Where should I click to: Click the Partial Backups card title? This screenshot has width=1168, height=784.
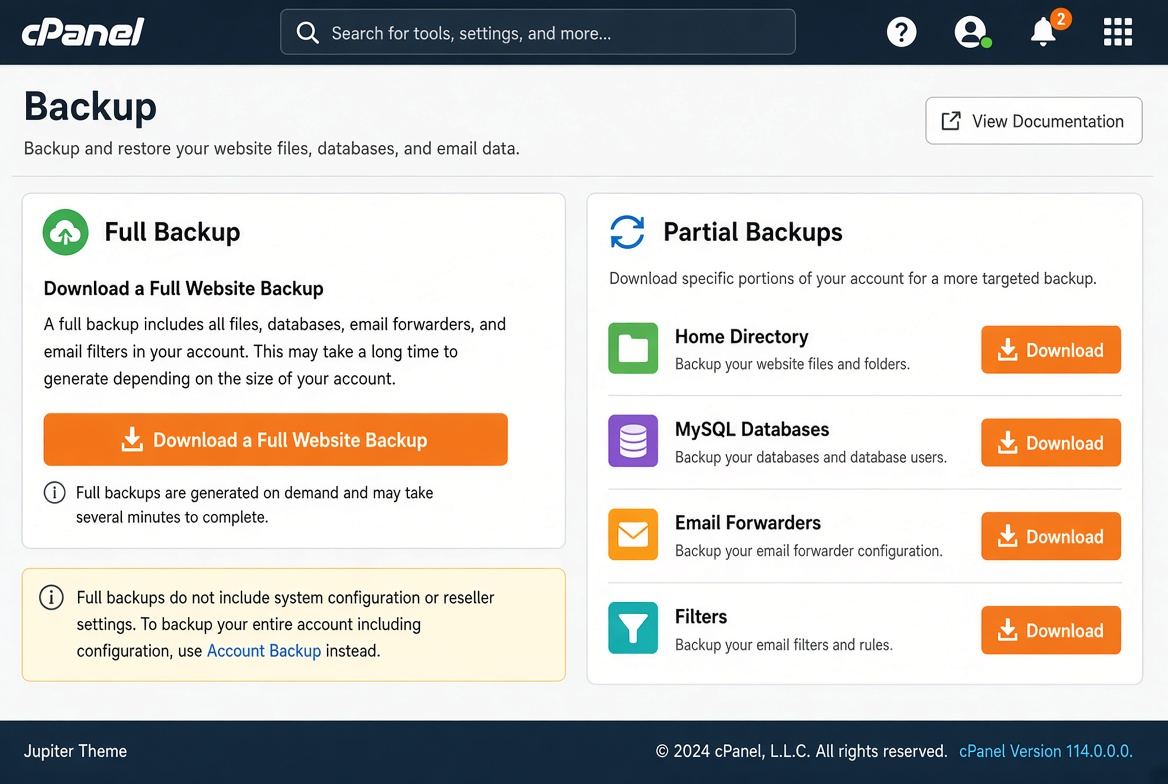pyautogui.click(x=753, y=232)
